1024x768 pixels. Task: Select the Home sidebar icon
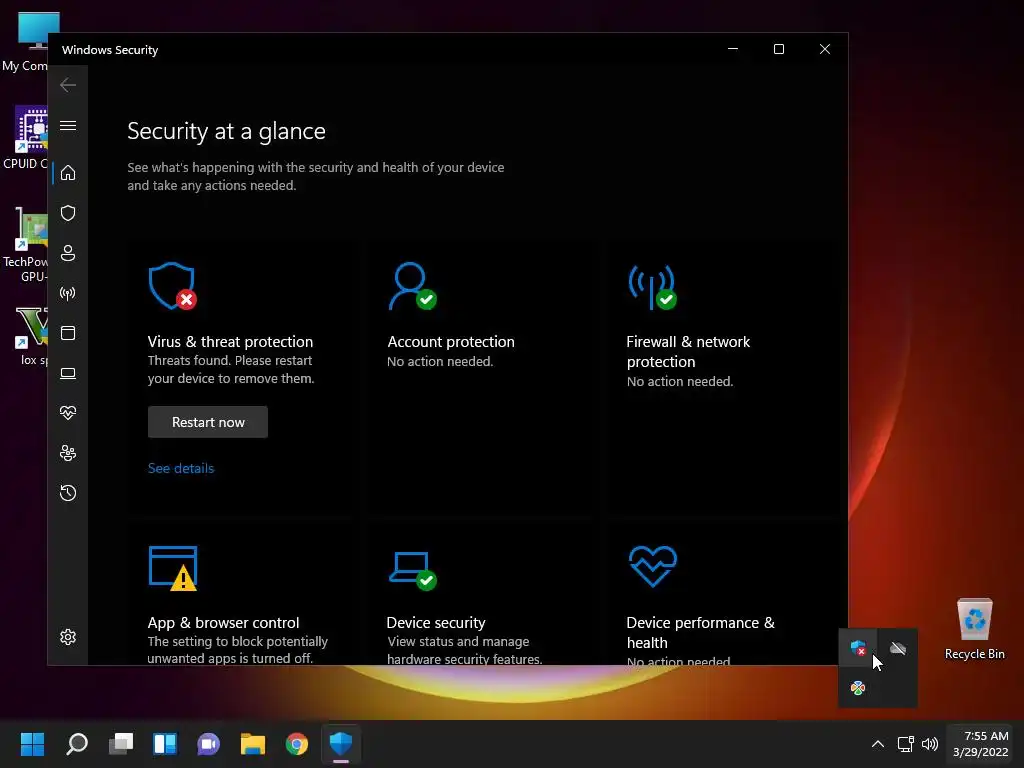coord(68,173)
